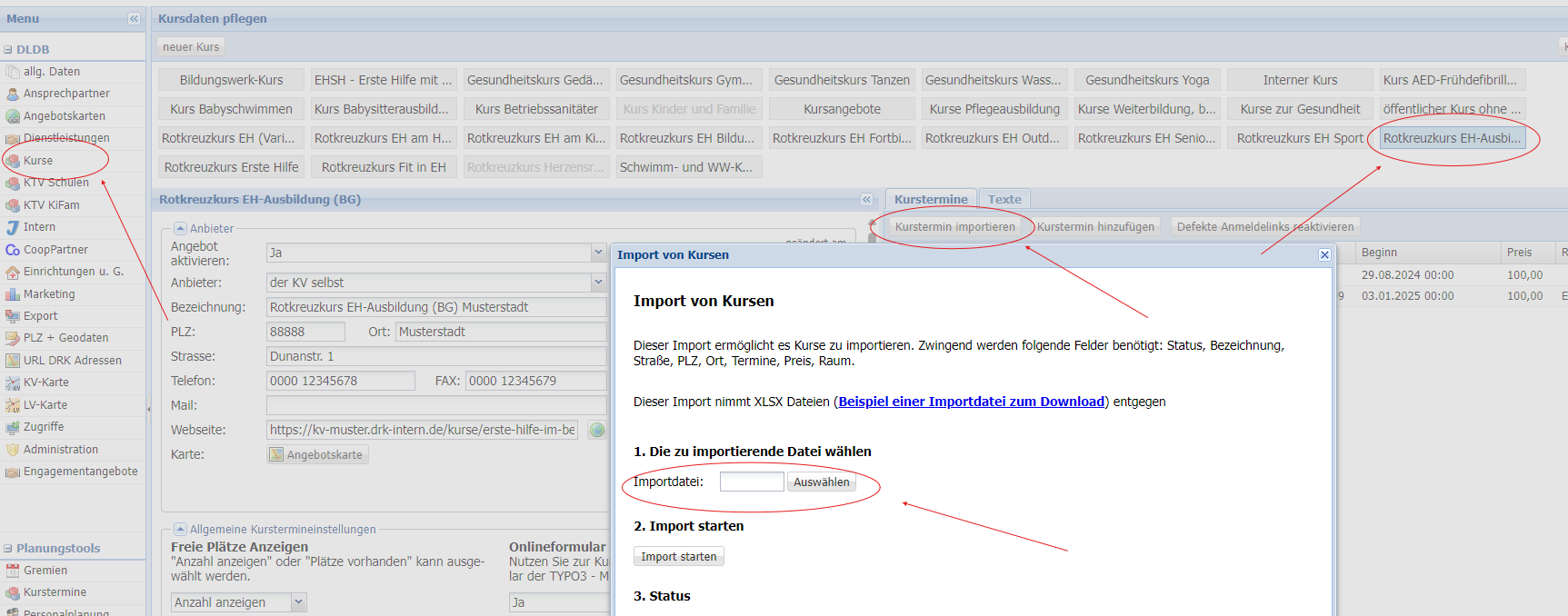Click the Marketing chart icon
1568x616 pixels.
(12, 294)
